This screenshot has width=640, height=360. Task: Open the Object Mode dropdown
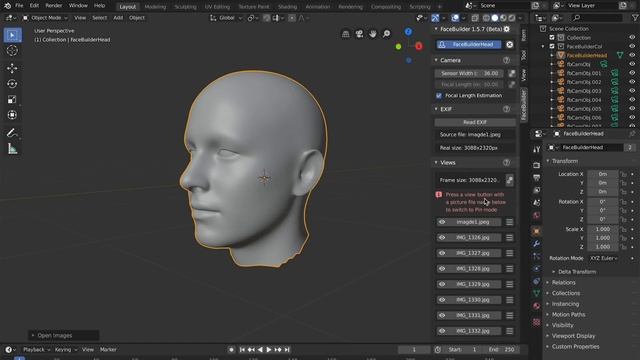point(45,18)
